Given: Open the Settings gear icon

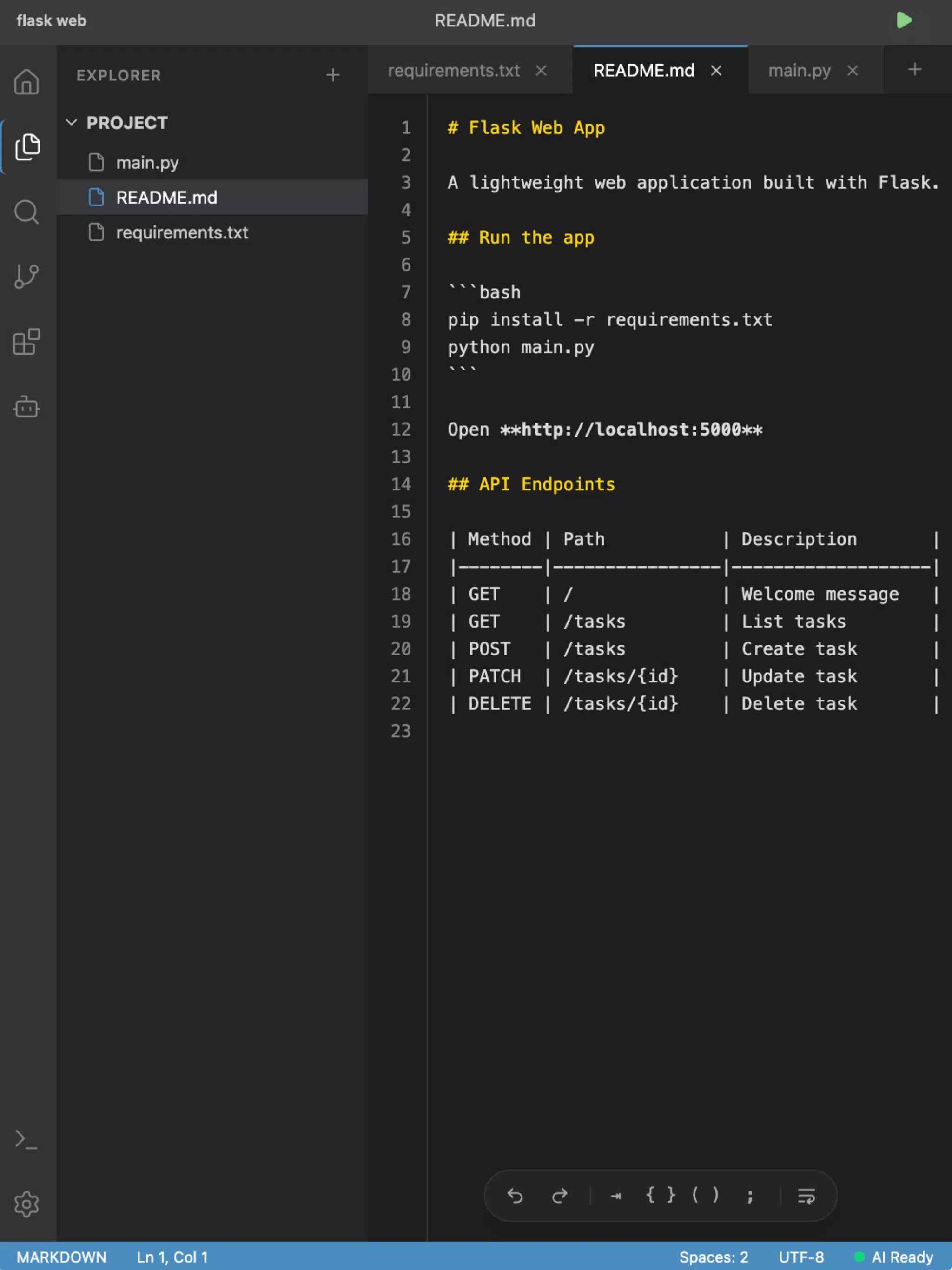Looking at the screenshot, I should pyautogui.click(x=26, y=1204).
